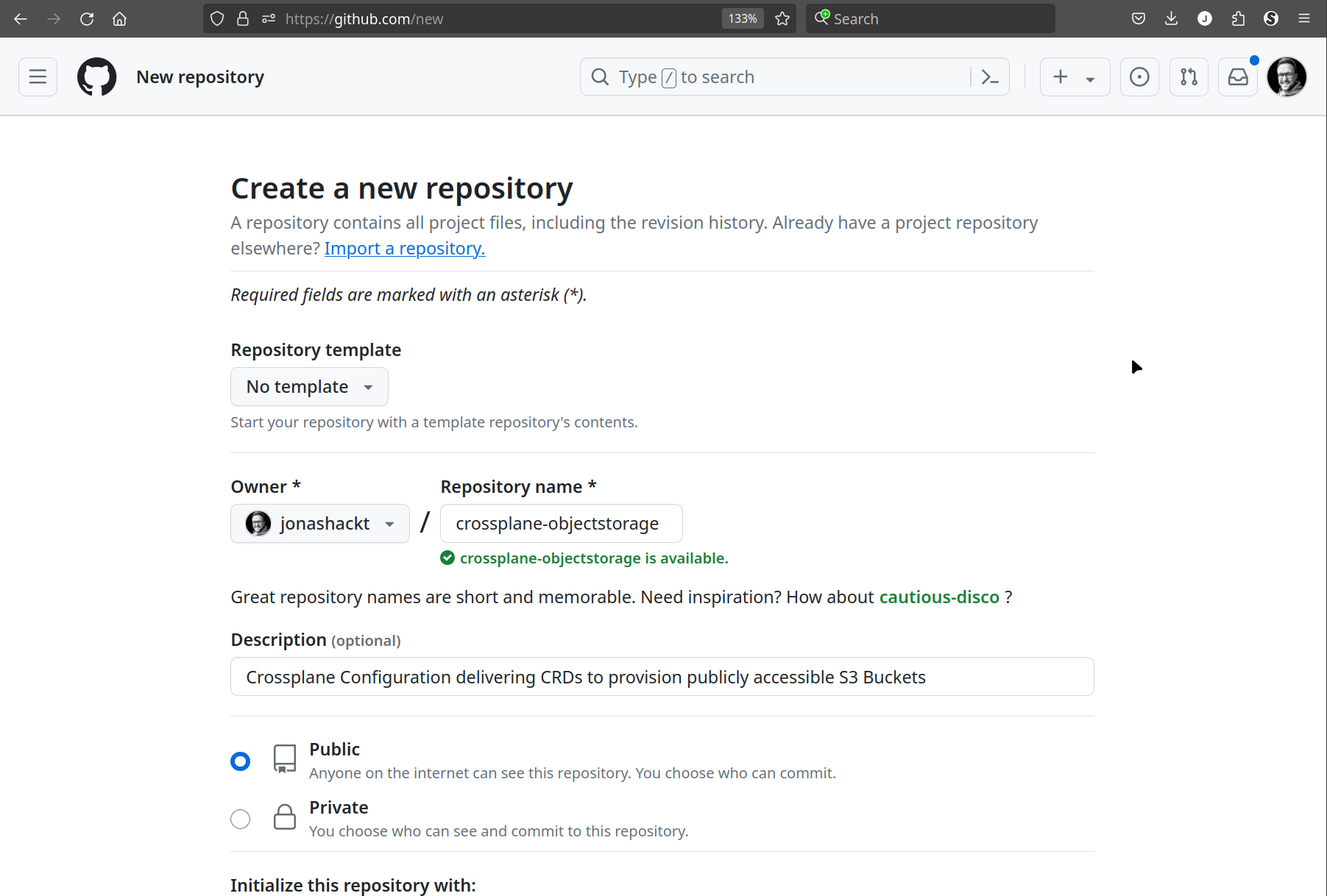Click the site security padlock icon

[x=243, y=19]
